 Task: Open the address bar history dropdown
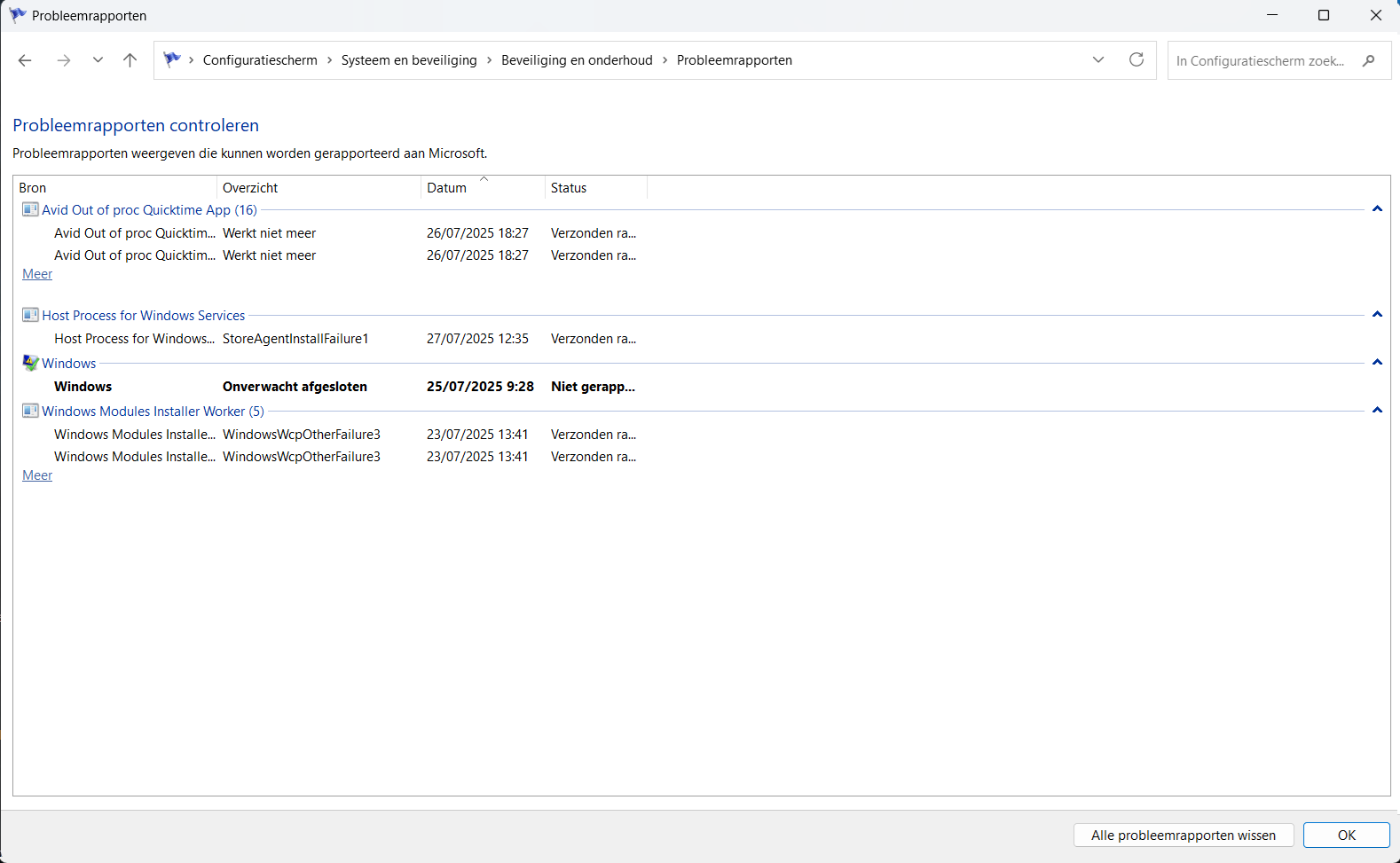(1098, 59)
